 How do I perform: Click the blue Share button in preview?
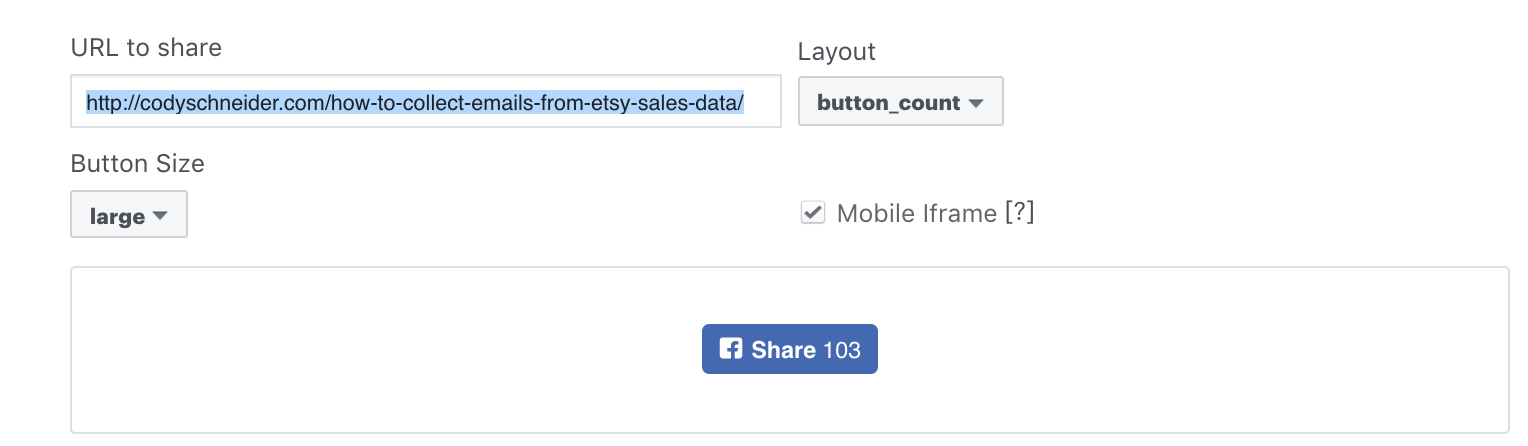790,349
